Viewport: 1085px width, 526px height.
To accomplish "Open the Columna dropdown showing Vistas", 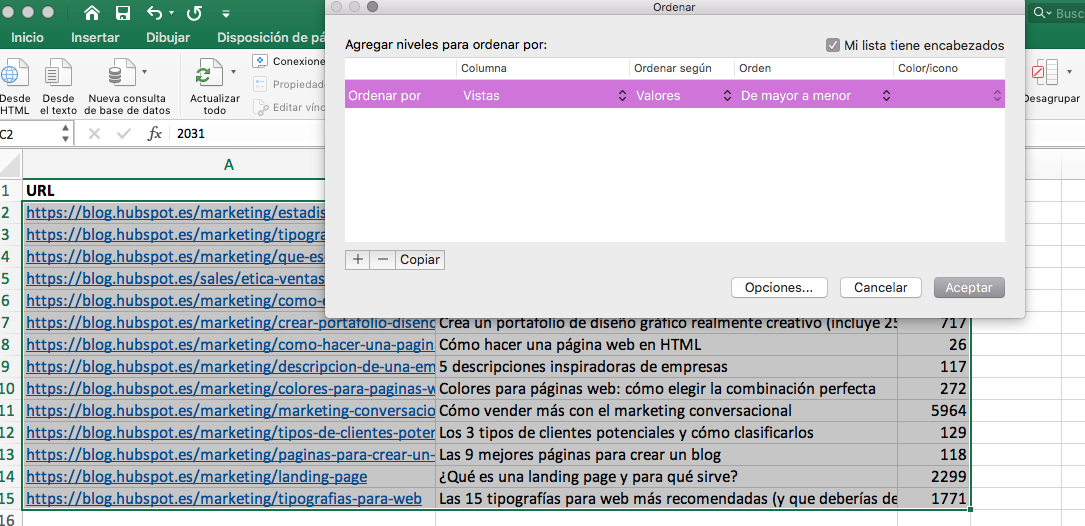I will click(543, 96).
